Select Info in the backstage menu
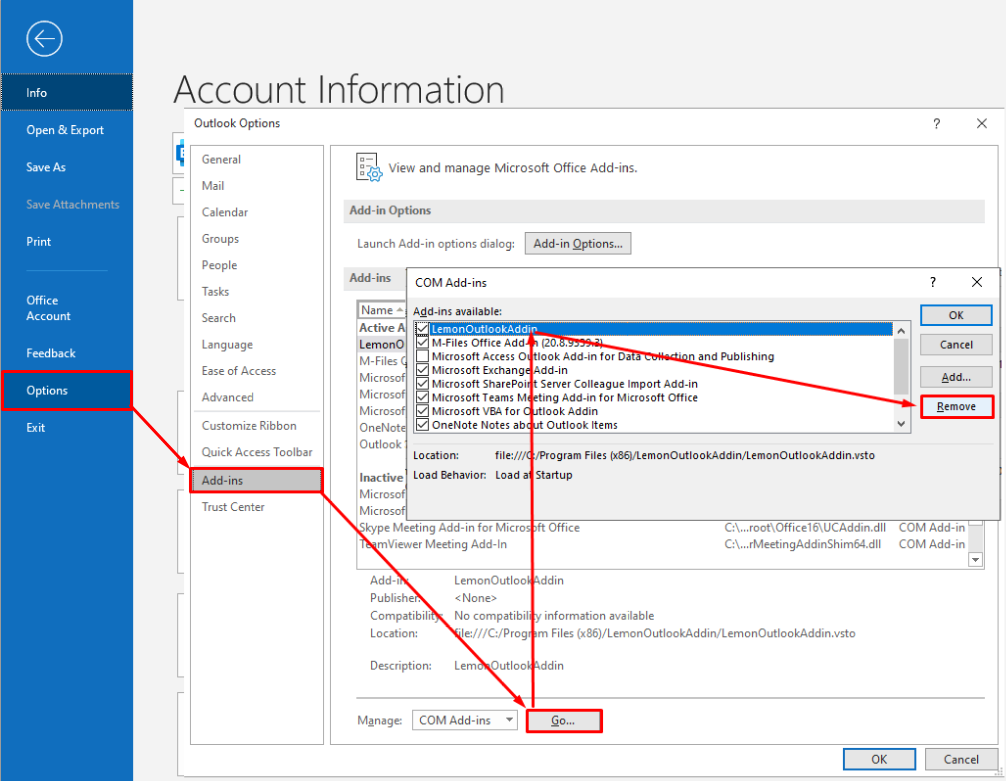Screen dimensions: 1006x781 [67, 92]
